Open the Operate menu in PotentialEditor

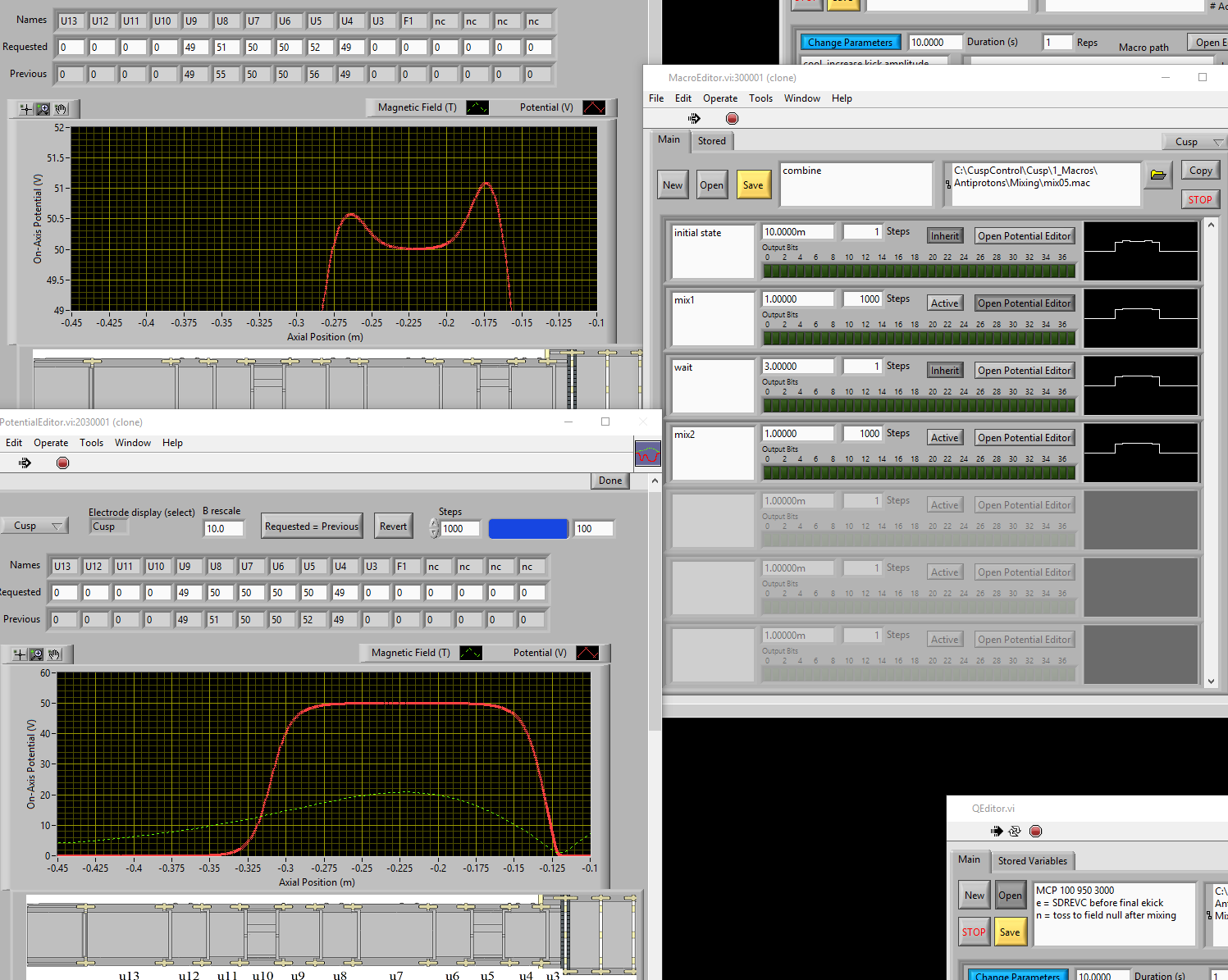[51, 443]
